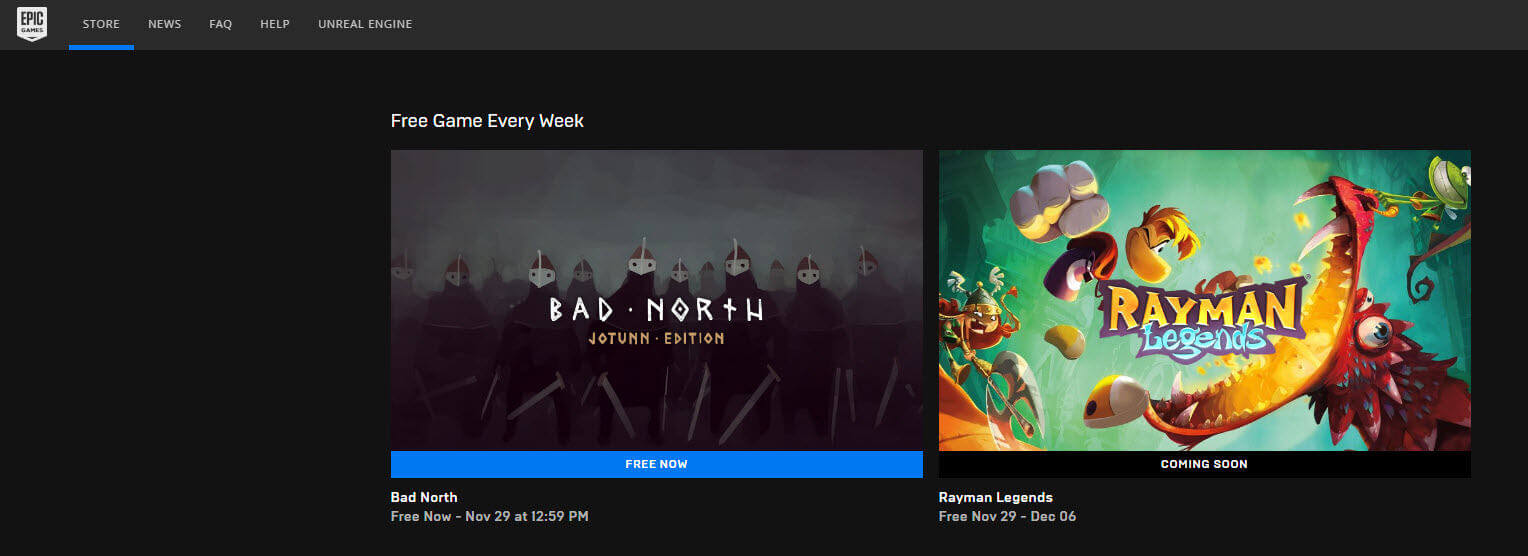Image resolution: width=1528 pixels, height=556 pixels.
Task: Click the Nov 29 at 12:59 PM text
Action: click(x=527, y=516)
